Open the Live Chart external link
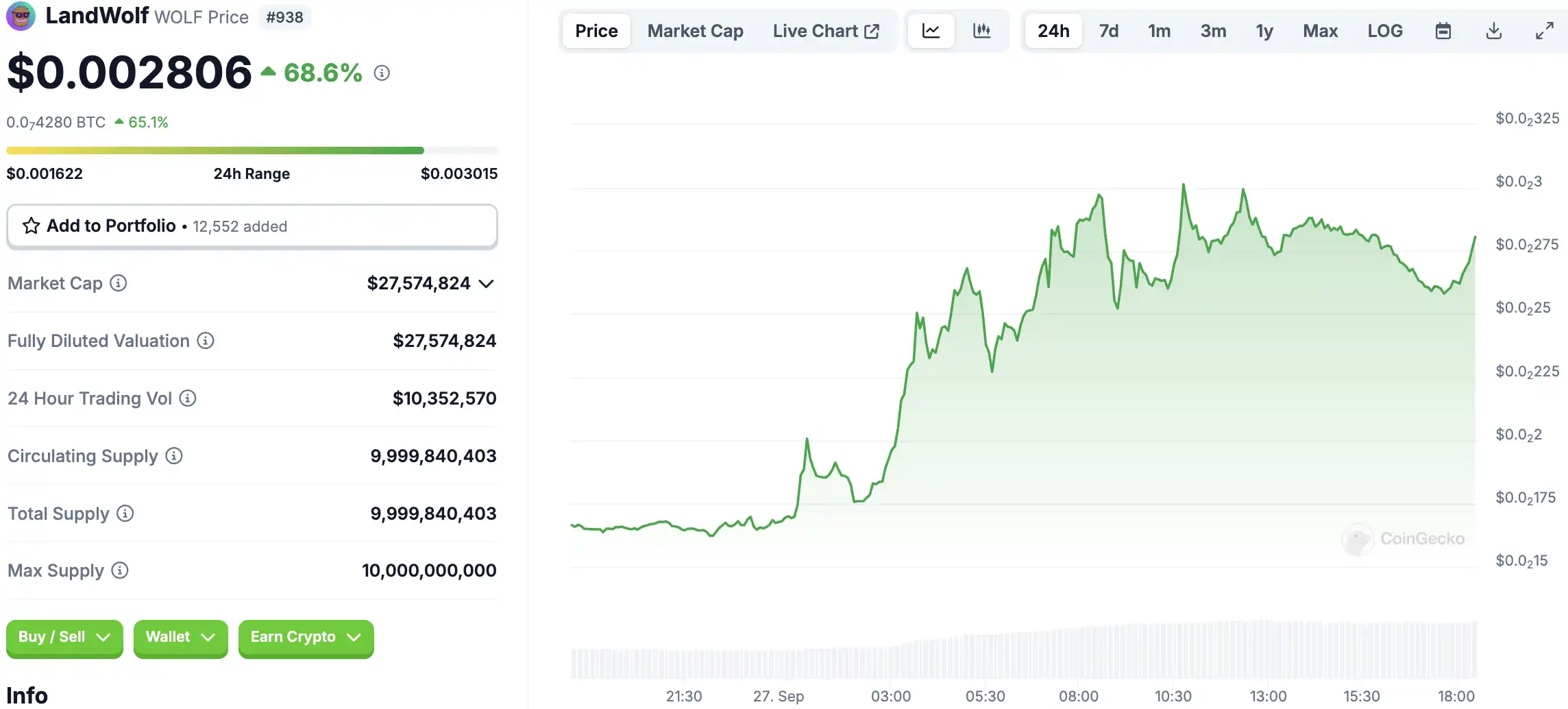Image resolution: width=1568 pixels, height=709 pixels. [x=825, y=31]
